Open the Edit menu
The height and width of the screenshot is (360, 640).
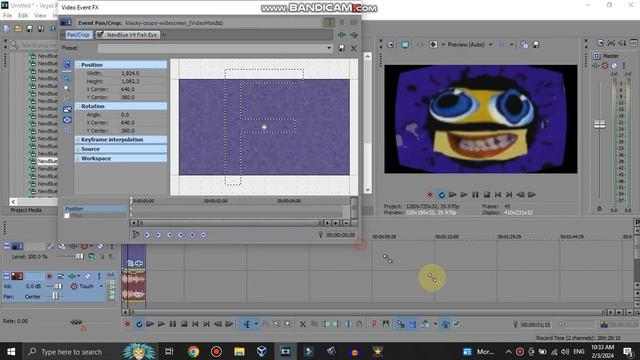(23, 16)
